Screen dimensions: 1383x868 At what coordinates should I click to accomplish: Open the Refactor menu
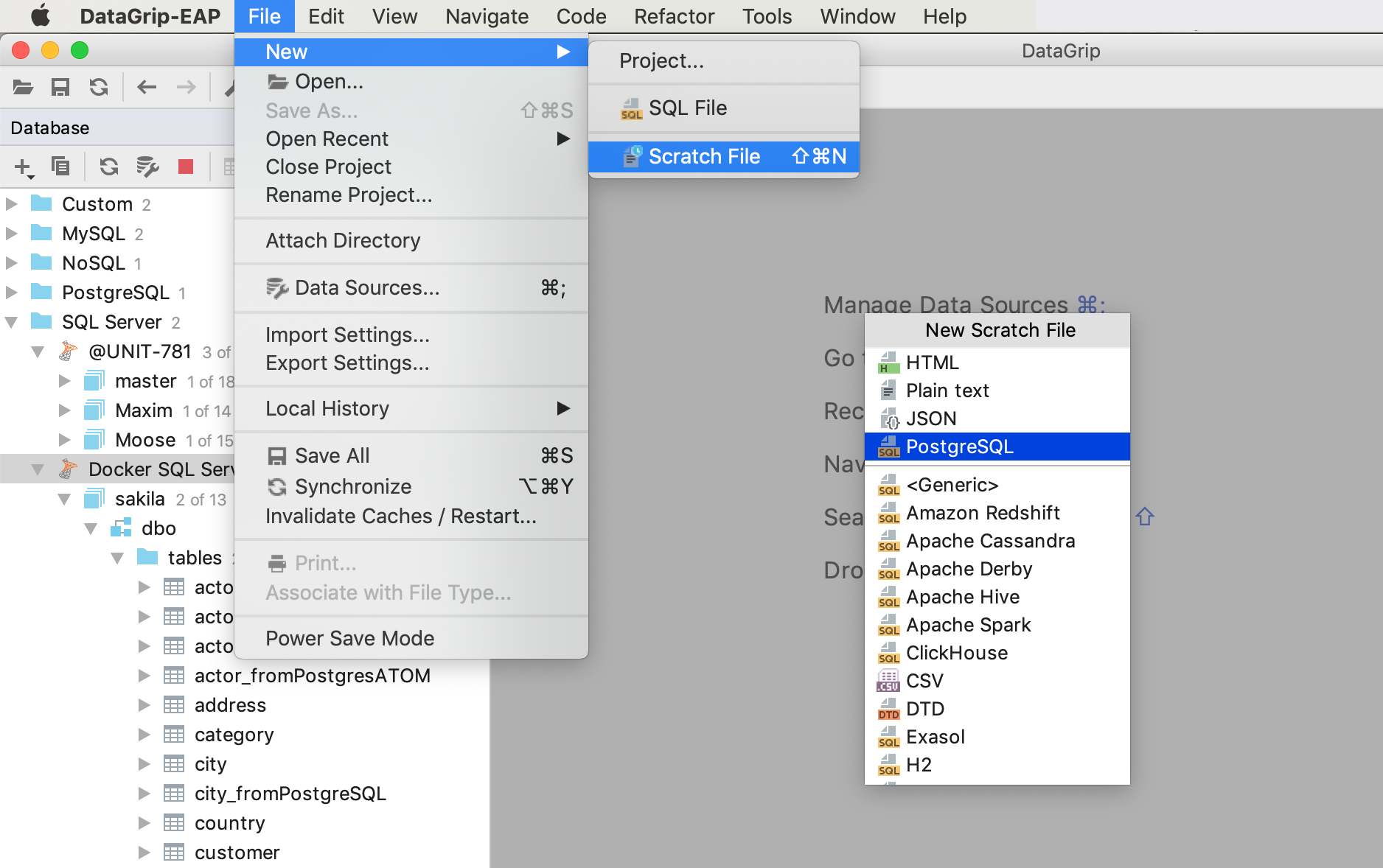(x=674, y=16)
